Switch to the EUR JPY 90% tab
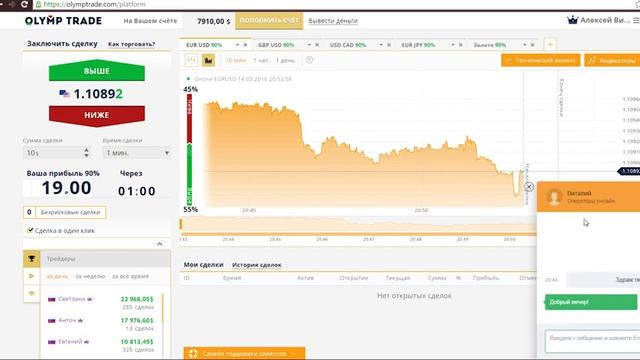Image resolution: width=640 pixels, height=360 pixels. pos(418,45)
